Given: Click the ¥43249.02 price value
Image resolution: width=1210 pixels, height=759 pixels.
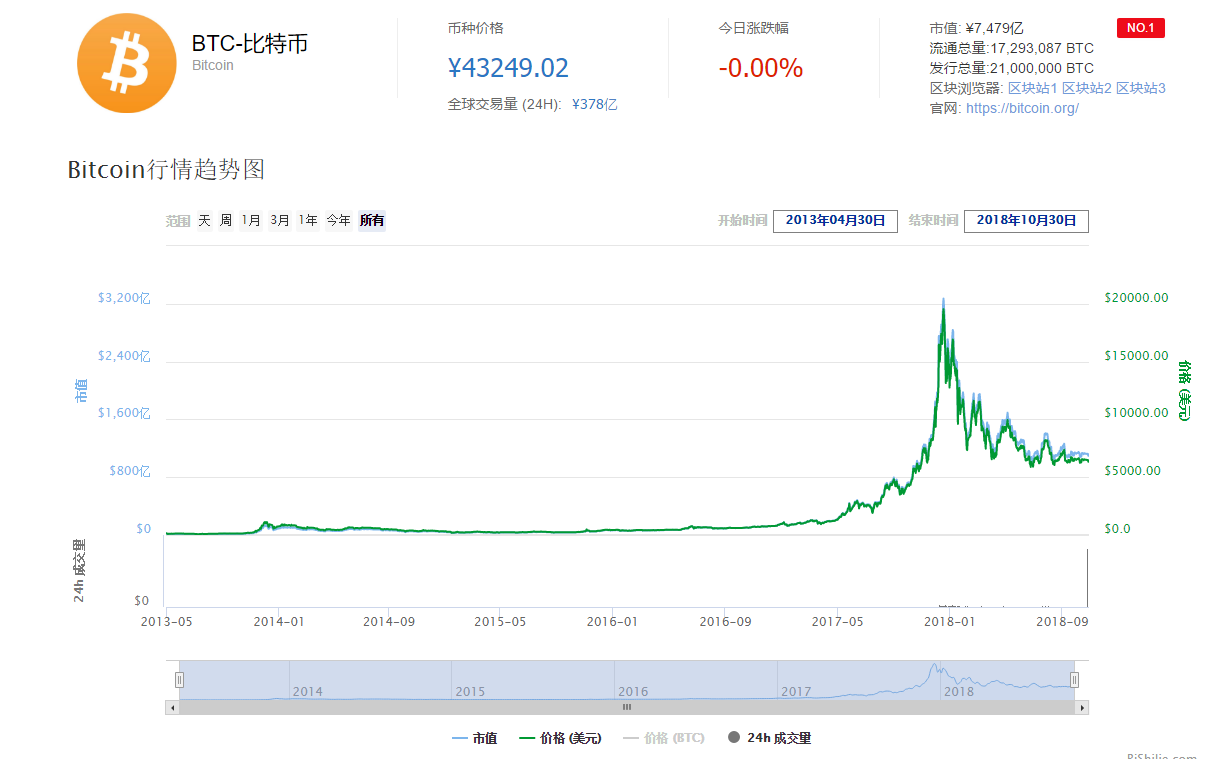Looking at the screenshot, I should click(x=508, y=68).
